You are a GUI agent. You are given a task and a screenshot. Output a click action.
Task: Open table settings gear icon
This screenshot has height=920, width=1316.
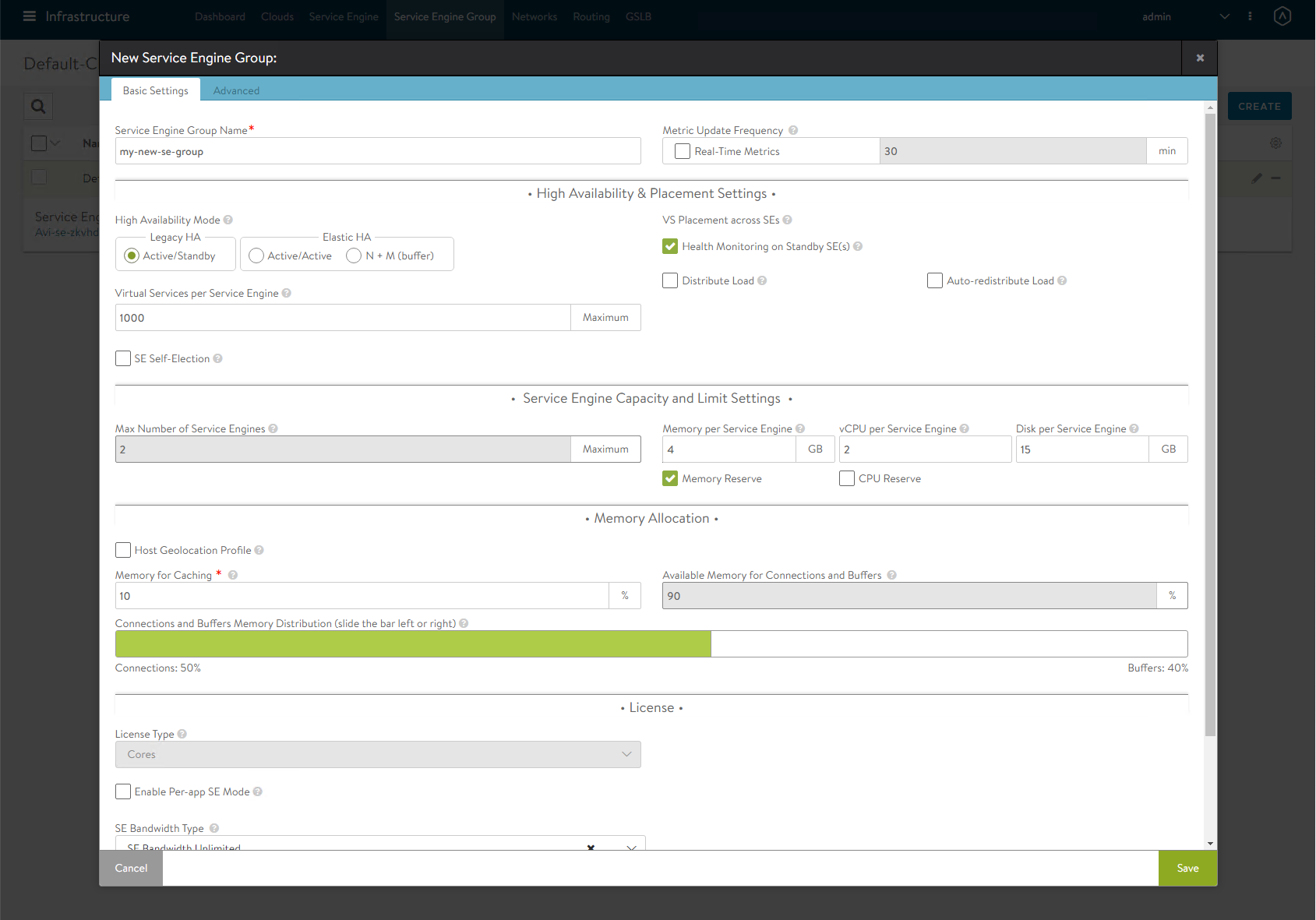(1275, 143)
